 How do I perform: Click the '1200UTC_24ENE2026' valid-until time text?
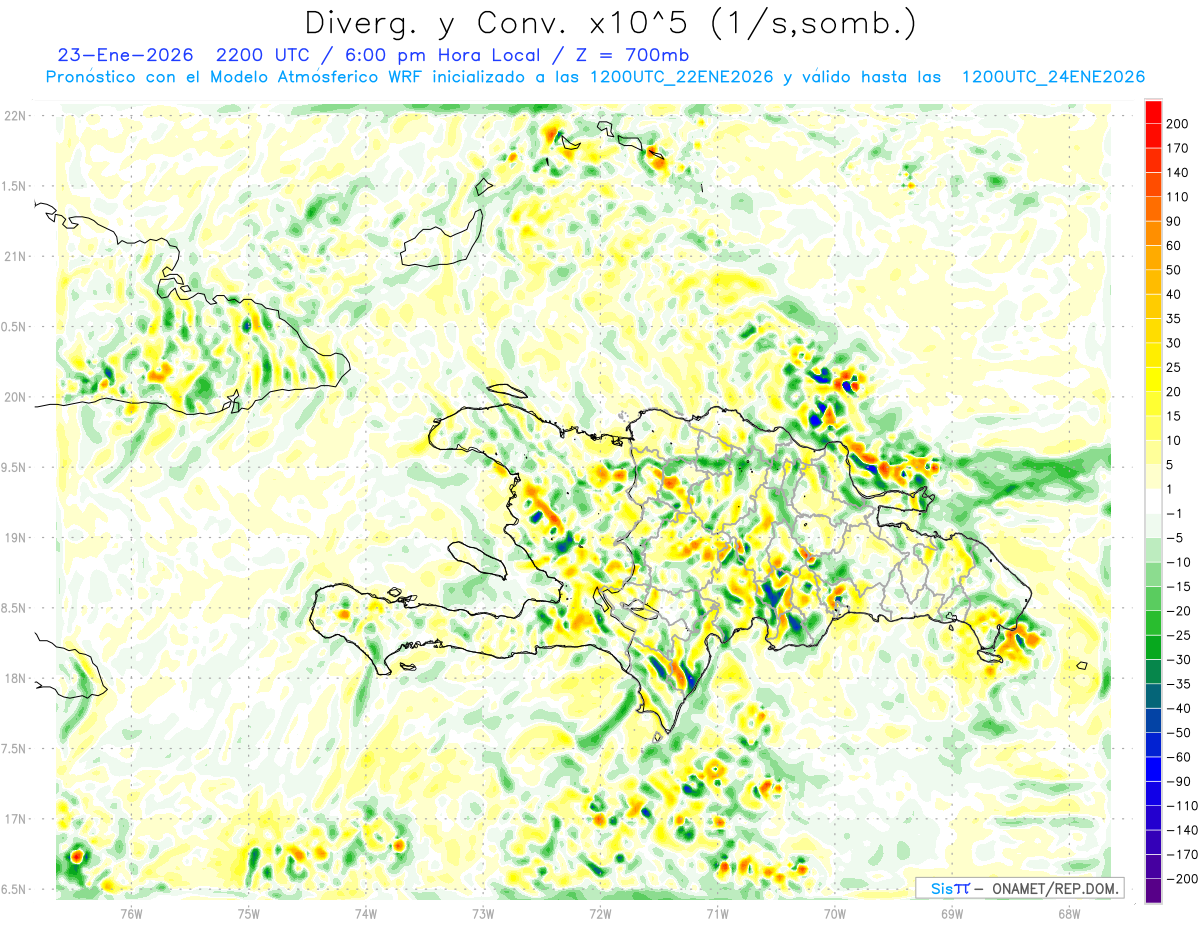click(1053, 77)
